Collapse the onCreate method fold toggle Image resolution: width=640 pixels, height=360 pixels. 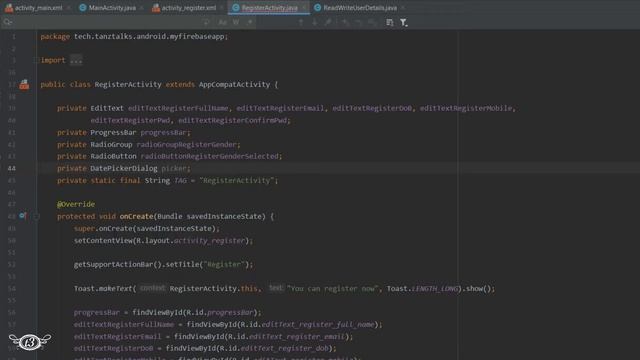pos(36,216)
